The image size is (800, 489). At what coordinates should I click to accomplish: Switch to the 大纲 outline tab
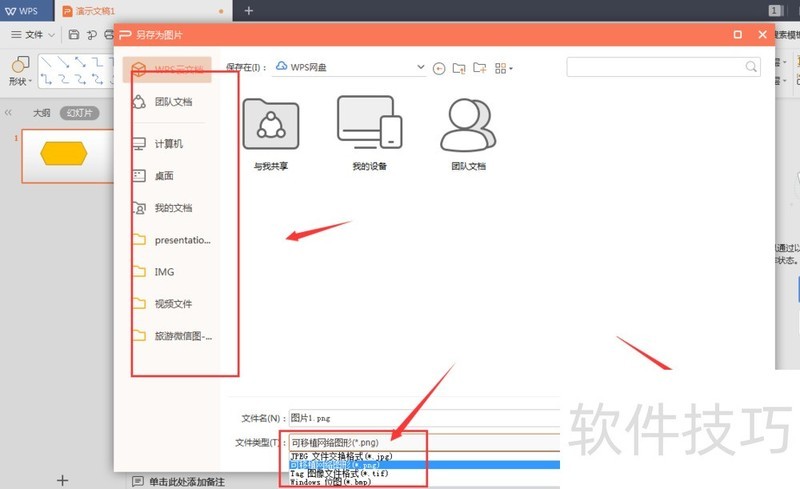tap(42, 113)
